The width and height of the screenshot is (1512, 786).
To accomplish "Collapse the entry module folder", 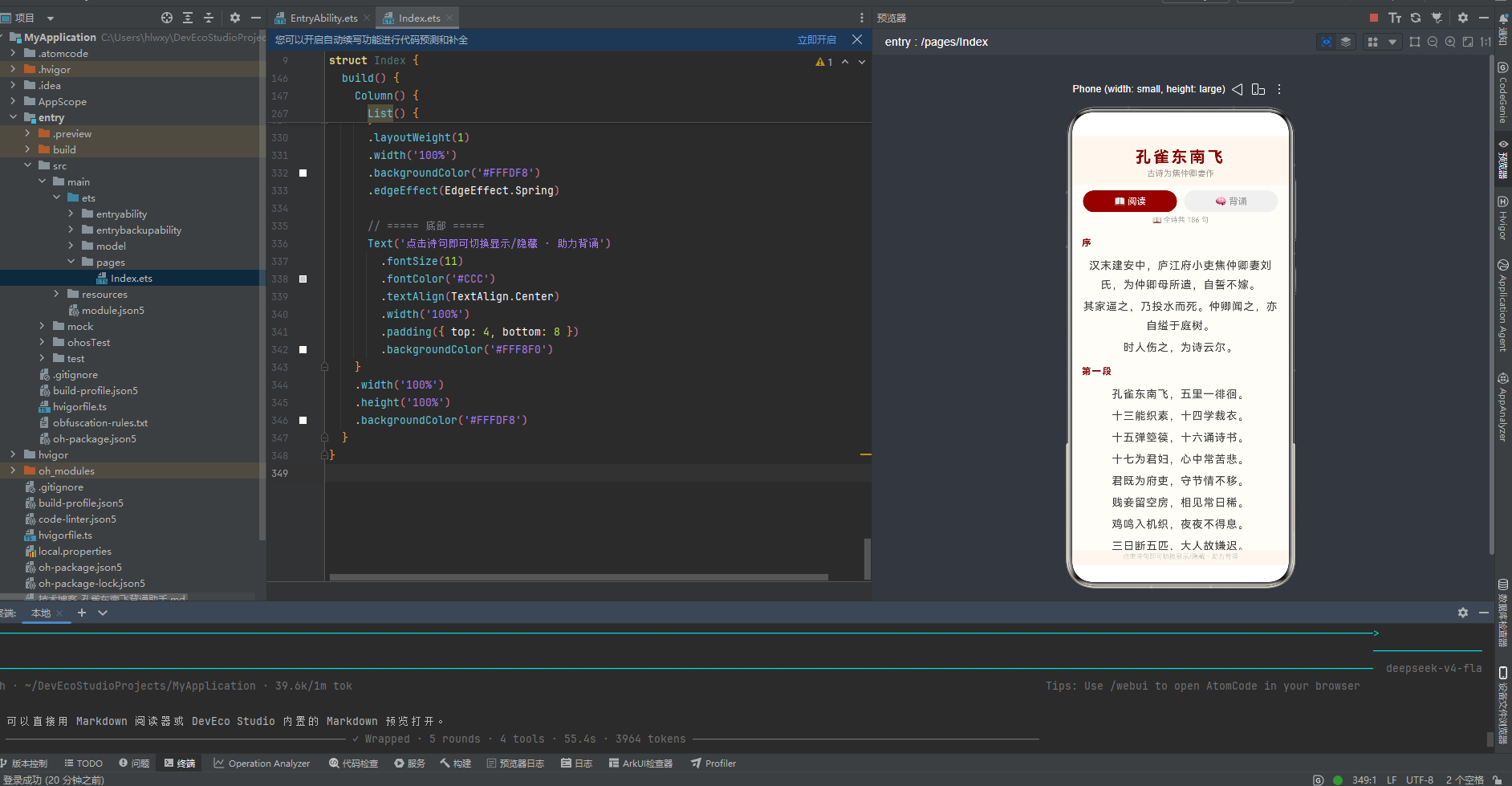I will tap(13, 117).
